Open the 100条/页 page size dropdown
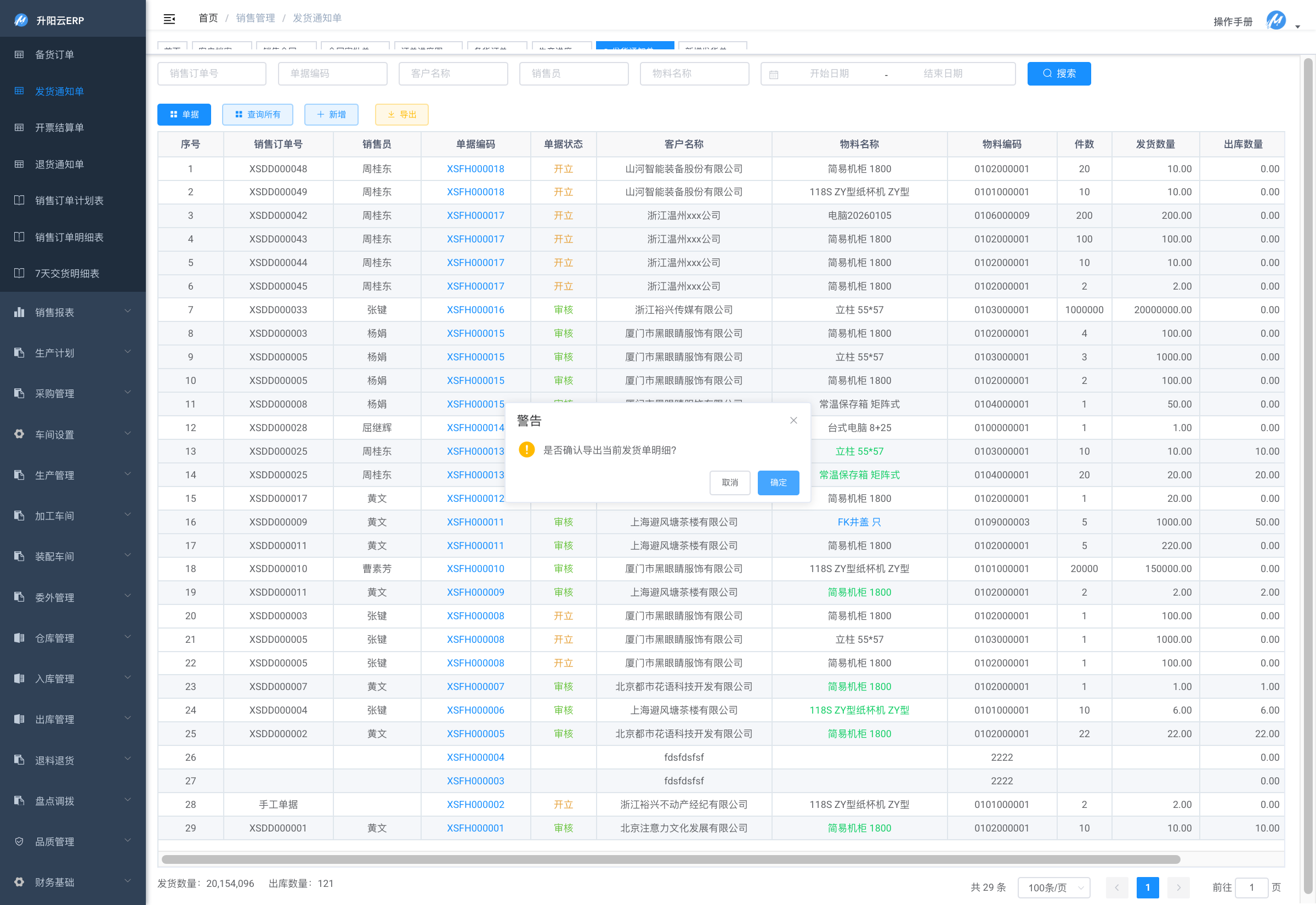1316x905 pixels. tap(1053, 887)
